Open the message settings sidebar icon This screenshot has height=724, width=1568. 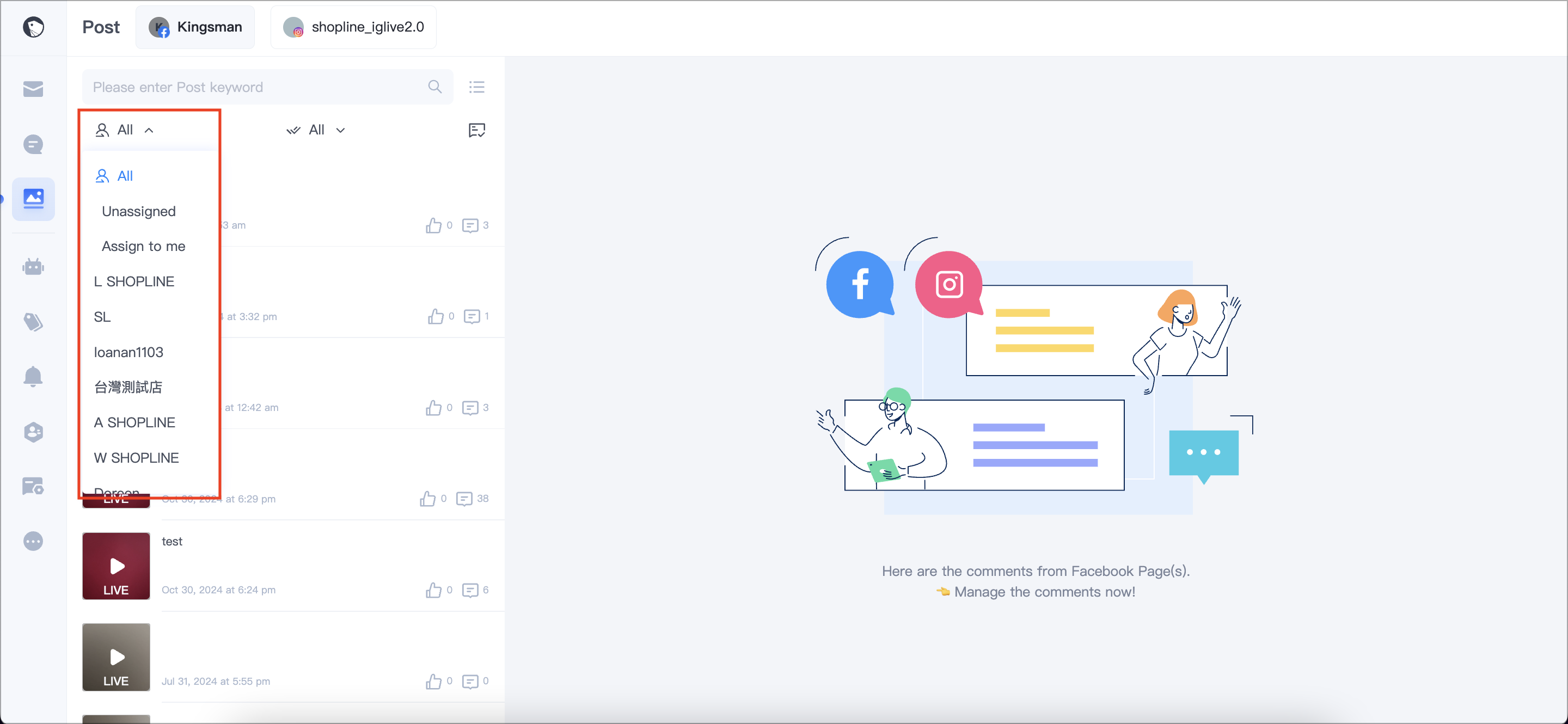(x=33, y=486)
